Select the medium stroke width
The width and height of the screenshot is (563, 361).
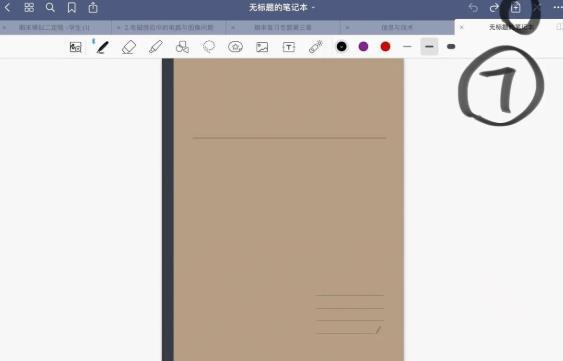[429, 46]
